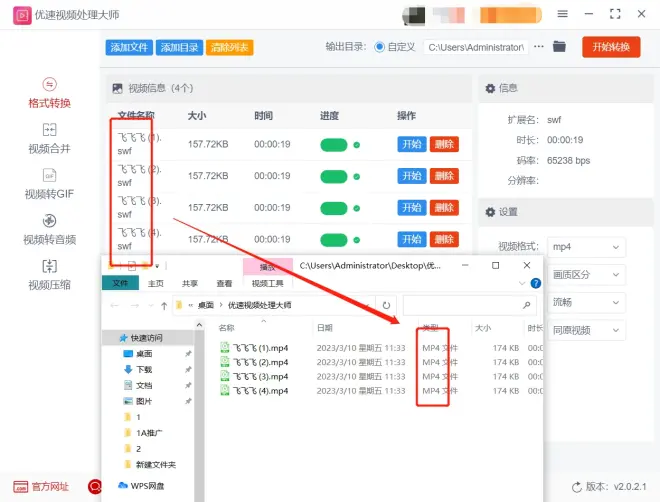Click the refresh icon in Explorer address bar

click(x=386, y=305)
